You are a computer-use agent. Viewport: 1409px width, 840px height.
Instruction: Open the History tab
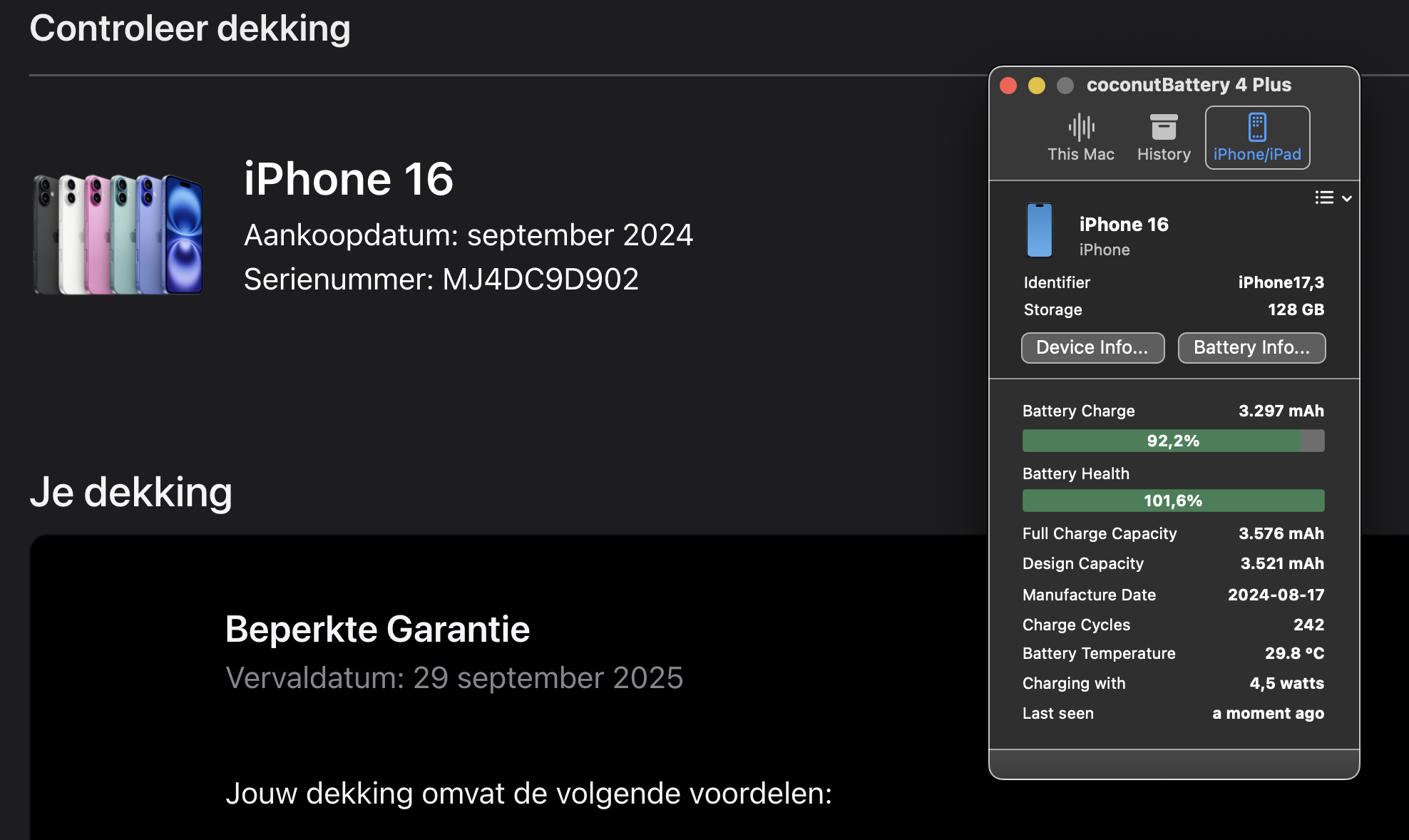point(1164,138)
